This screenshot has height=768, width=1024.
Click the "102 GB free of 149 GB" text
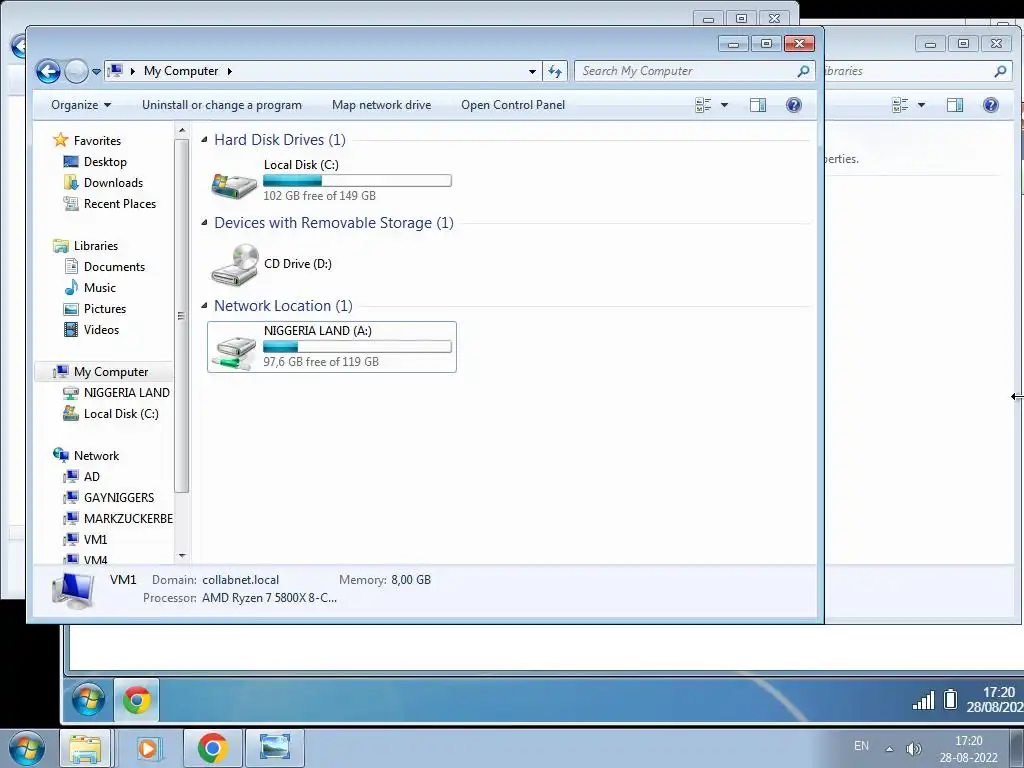[x=319, y=195]
